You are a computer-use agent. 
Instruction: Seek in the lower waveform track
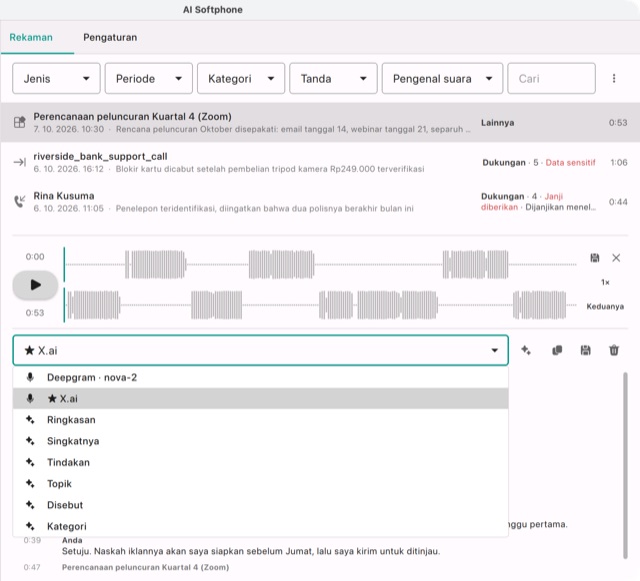(320, 305)
